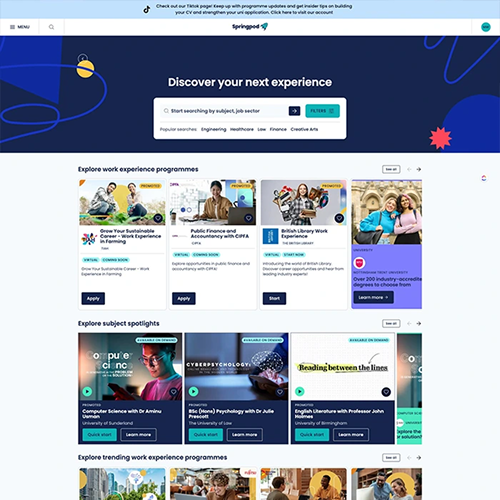Favourite the Public Finance CIPFA card
The width and height of the screenshot is (500, 500).
pos(248,218)
